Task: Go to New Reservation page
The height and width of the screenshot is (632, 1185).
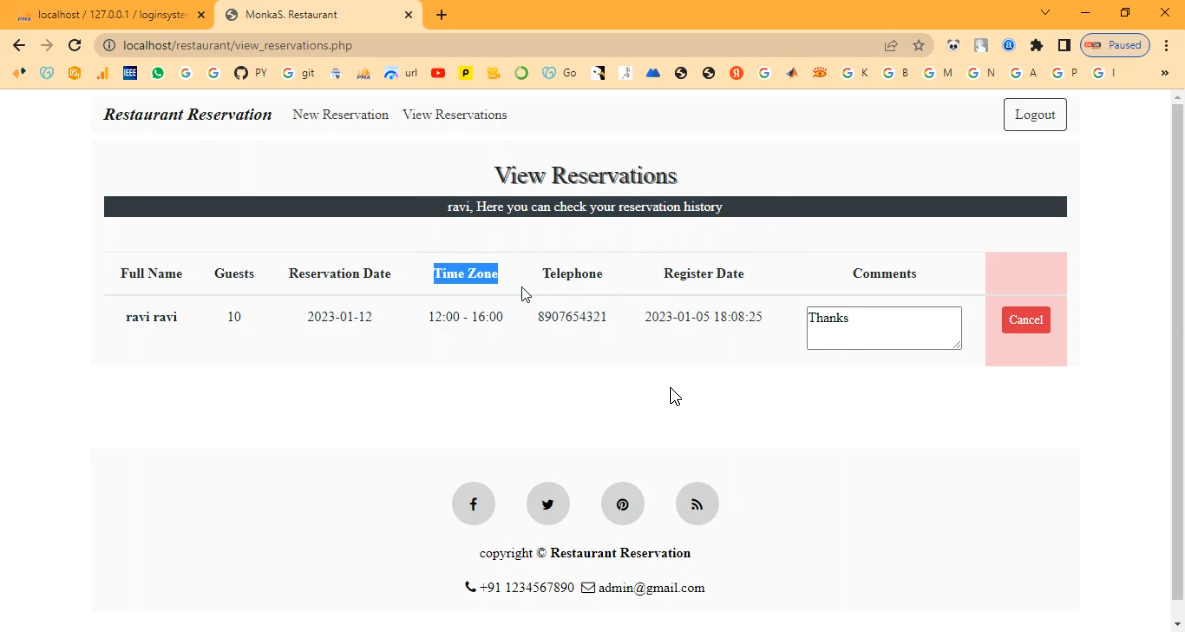Action: 340,115
